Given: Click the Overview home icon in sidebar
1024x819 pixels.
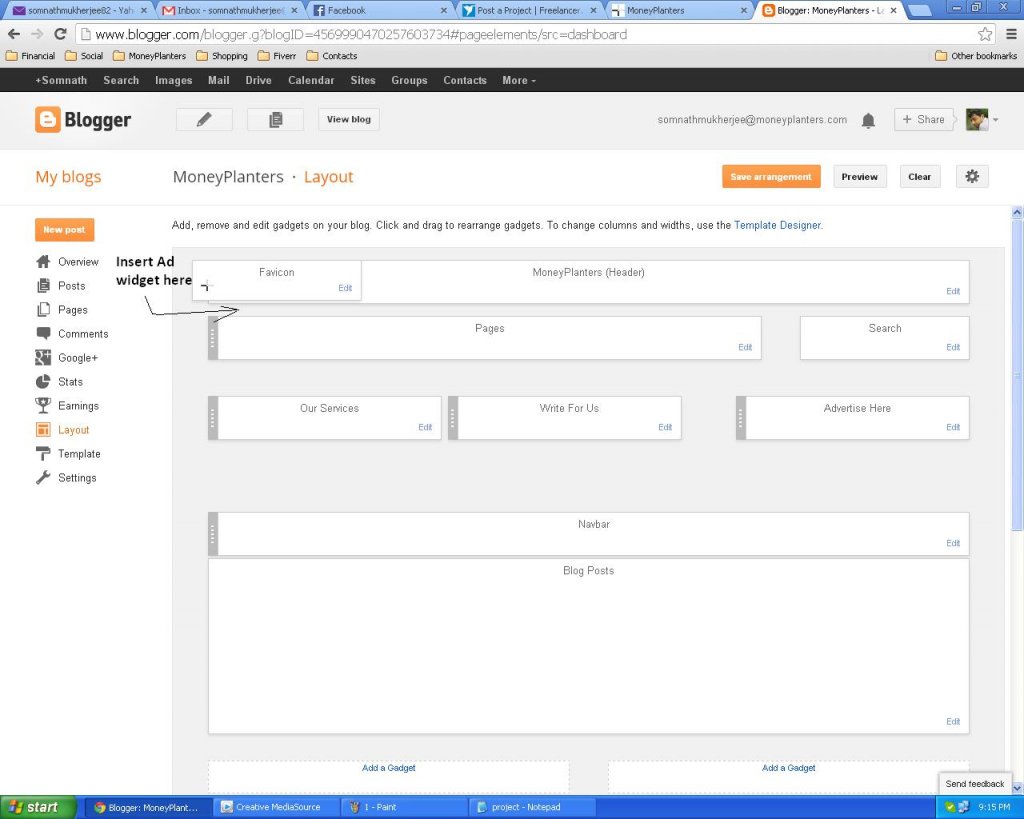Looking at the screenshot, I should [x=43, y=262].
